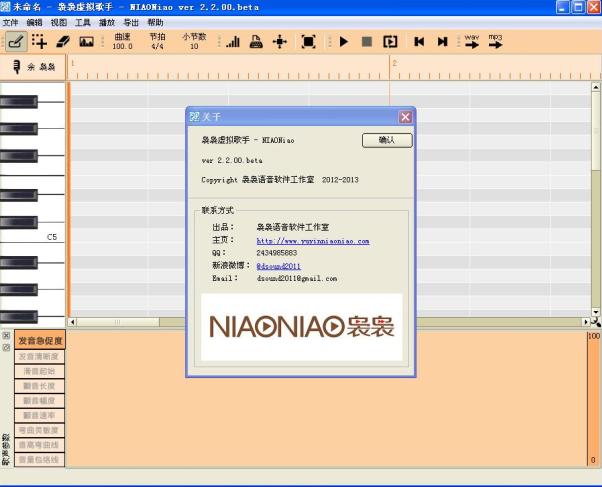Image resolution: width=602 pixels, height=487 pixels.
Task: Open the yuyinniaoniao.com homepage link
Action: pyautogui.click(x=313, y=241)
